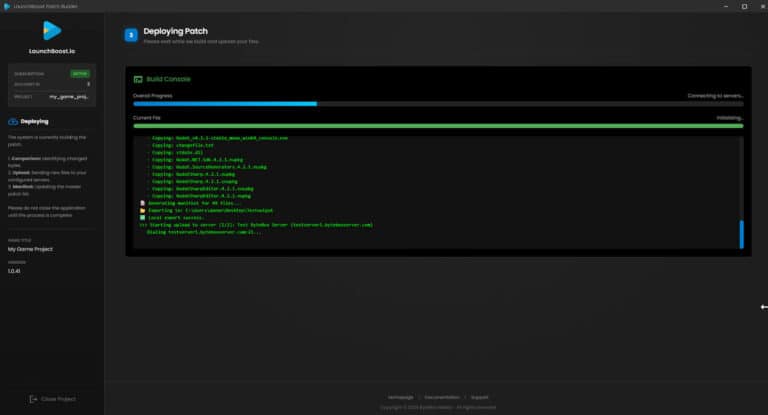The width and height of the screenshot is (768, 415).
Task: Click the blue step 3 badge
Action: point(131,35)
